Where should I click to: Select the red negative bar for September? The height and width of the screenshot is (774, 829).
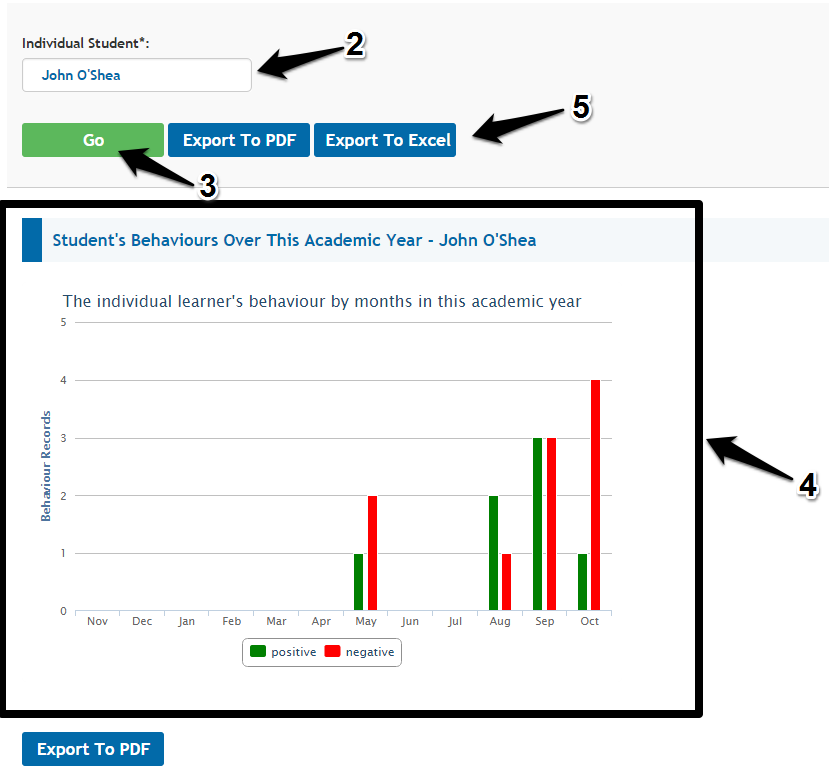(x=551, y=524)
